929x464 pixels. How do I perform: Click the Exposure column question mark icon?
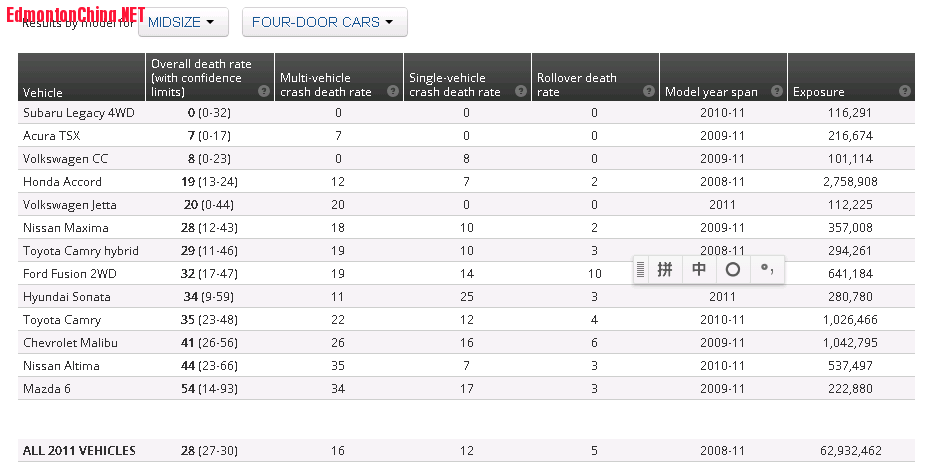coord(904,91)
